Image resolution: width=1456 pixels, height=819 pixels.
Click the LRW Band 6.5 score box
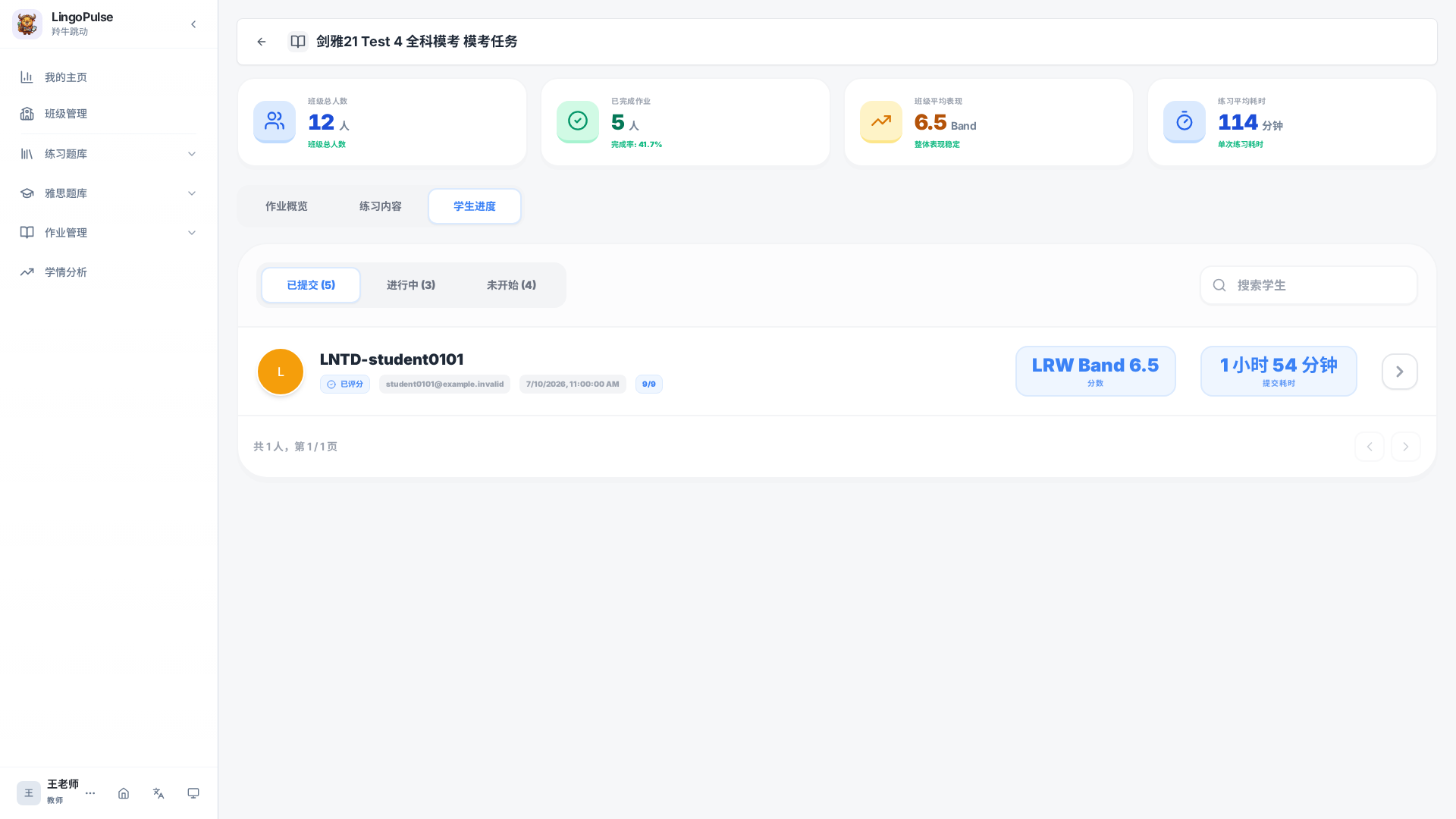[1096, 372]
